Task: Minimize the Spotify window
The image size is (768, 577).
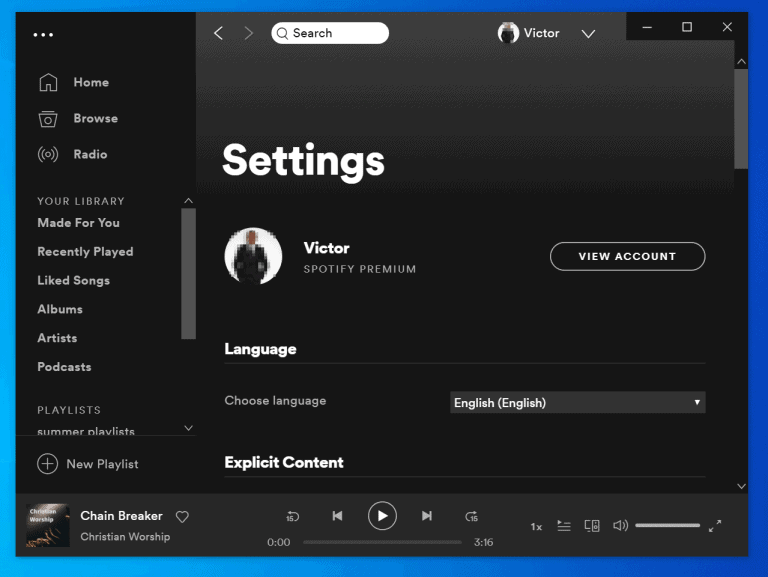Action: point(647,27)
